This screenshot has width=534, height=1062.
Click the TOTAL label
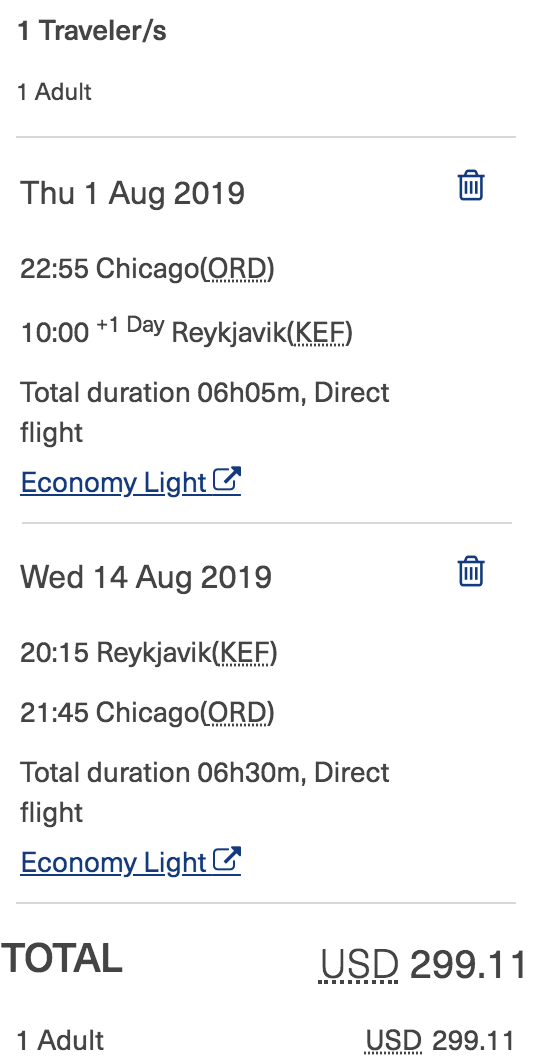62,958
